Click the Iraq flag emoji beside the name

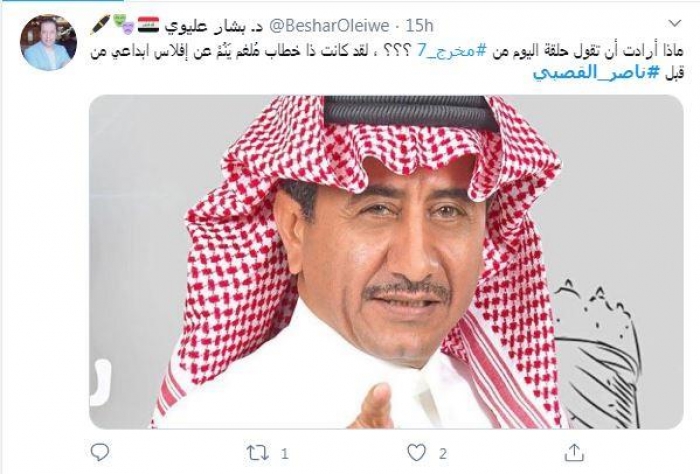[148, 25]
